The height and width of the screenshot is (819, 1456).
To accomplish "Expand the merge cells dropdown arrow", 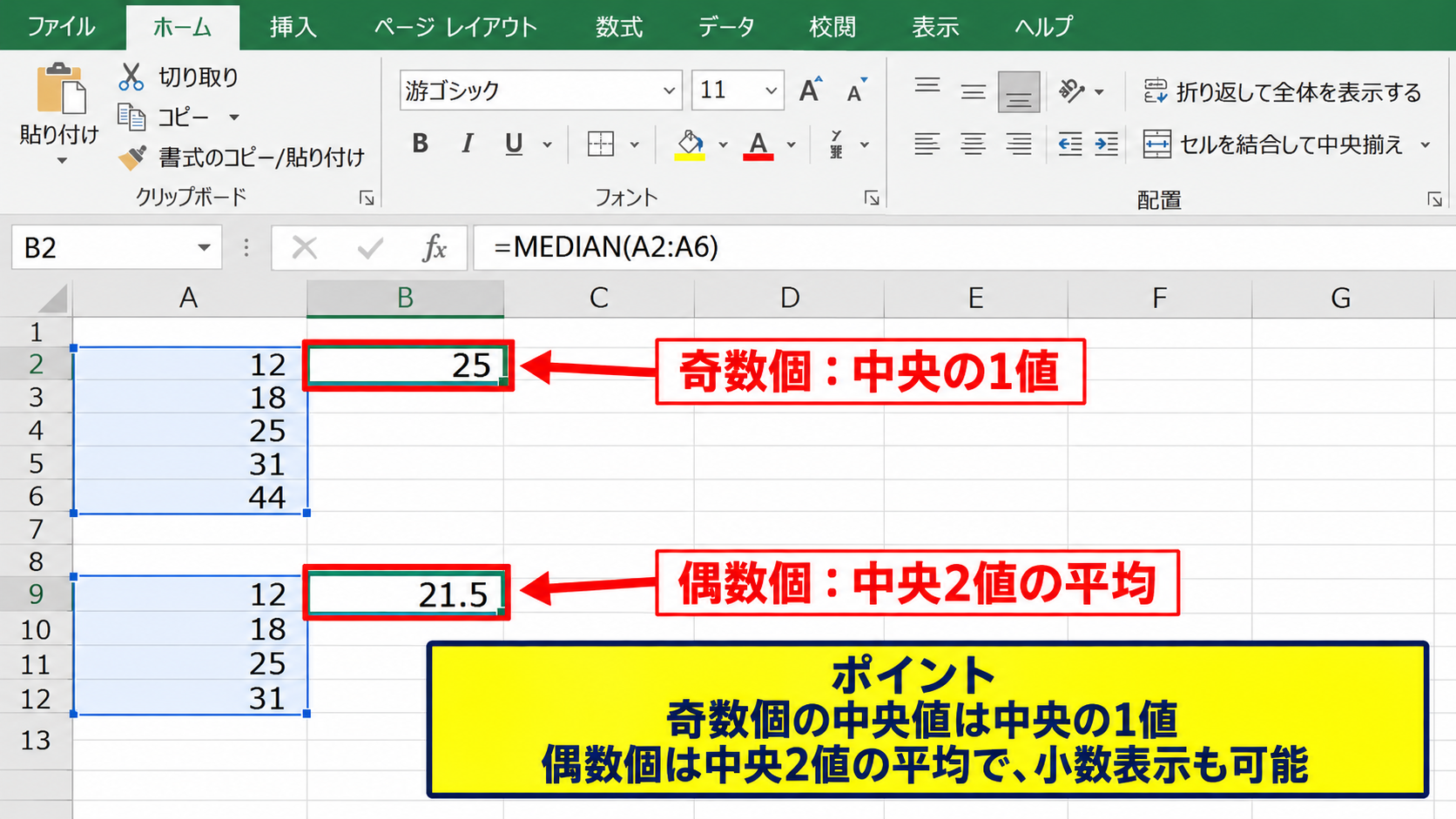I will pyautogui.click(x=1426, y=144).
